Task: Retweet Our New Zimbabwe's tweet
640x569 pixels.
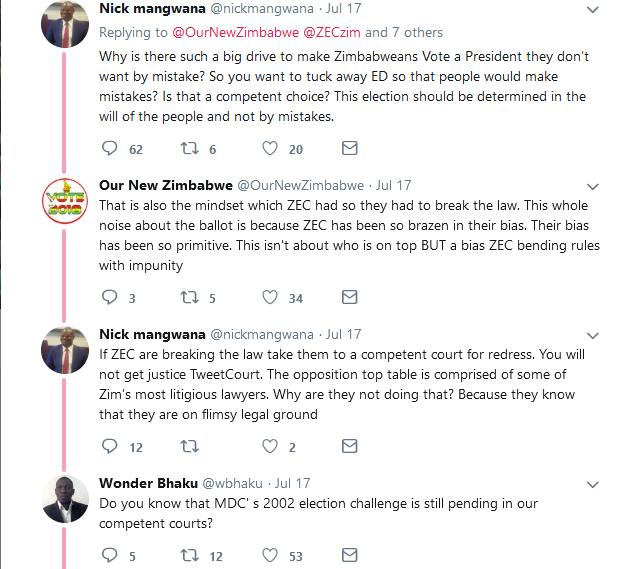Action: click(x=187, y=297)
